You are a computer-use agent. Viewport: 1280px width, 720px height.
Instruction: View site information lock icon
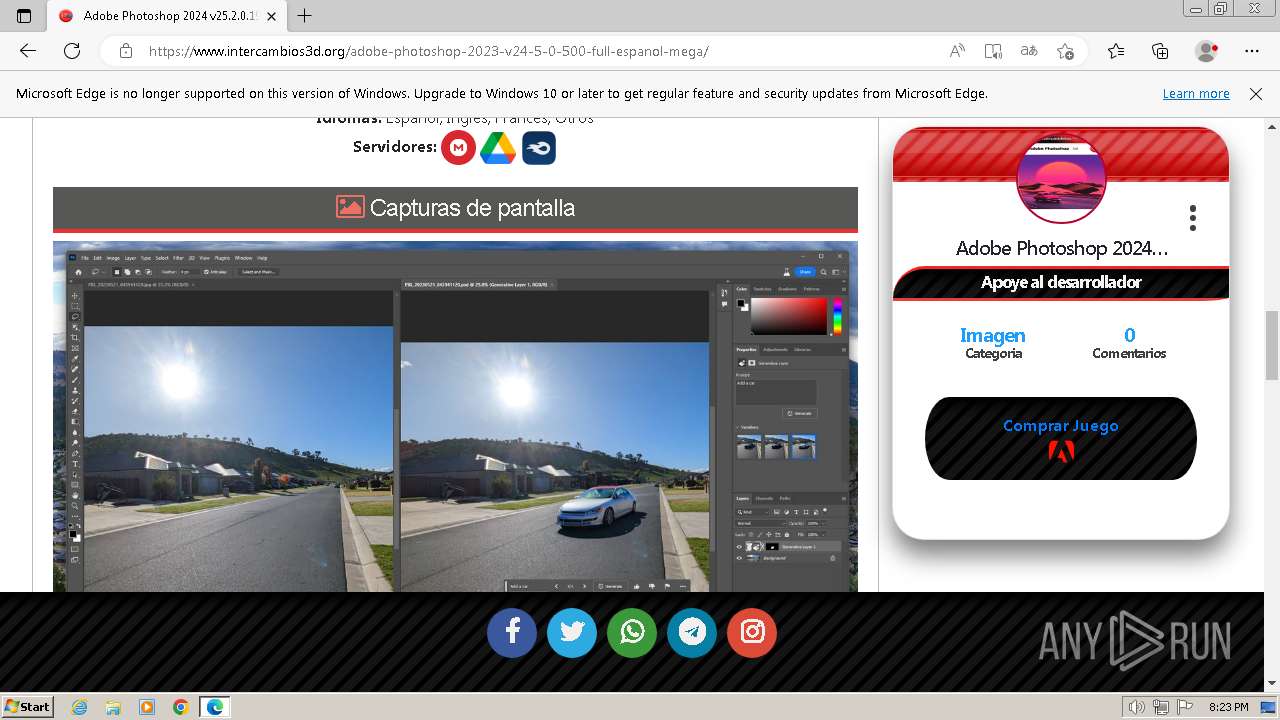(x=125, y=51)
